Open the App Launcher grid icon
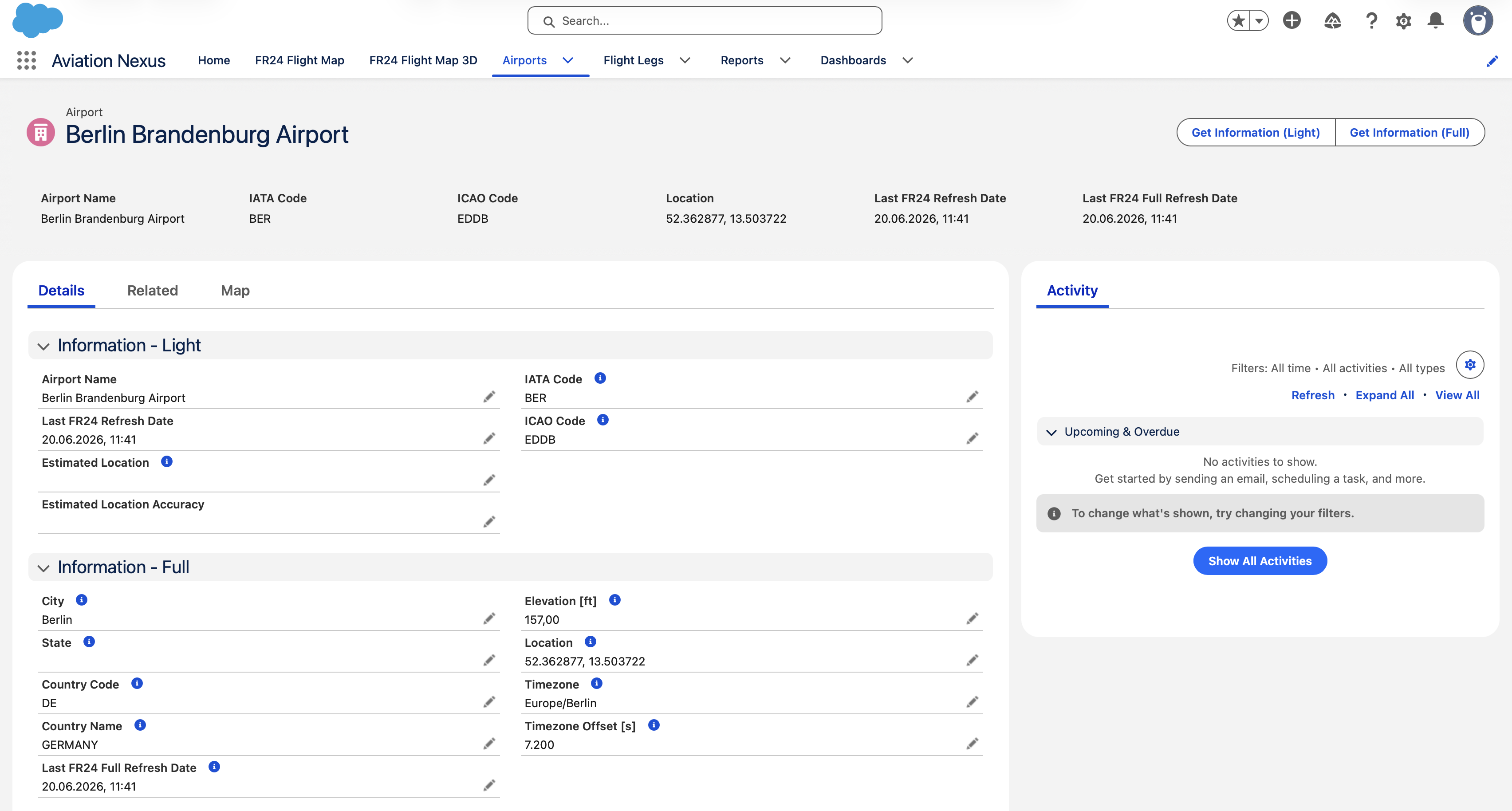The height and width of the screenshot is (811, 1512). tap(27, 60)
